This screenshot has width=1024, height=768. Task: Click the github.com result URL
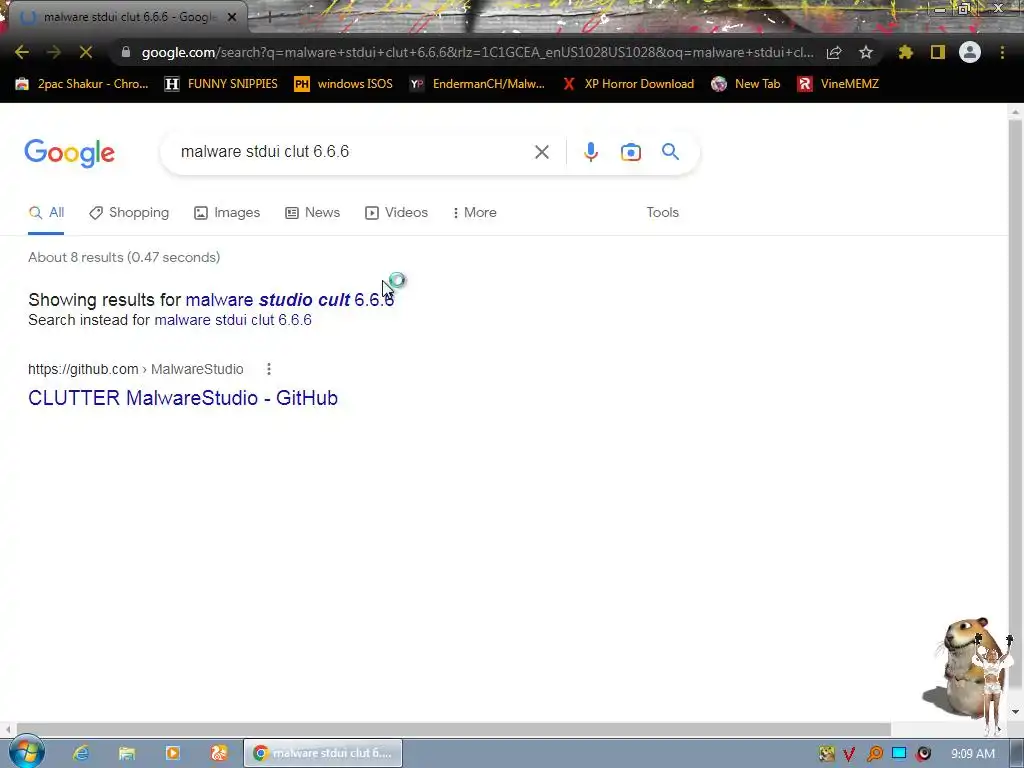(135, 370)
